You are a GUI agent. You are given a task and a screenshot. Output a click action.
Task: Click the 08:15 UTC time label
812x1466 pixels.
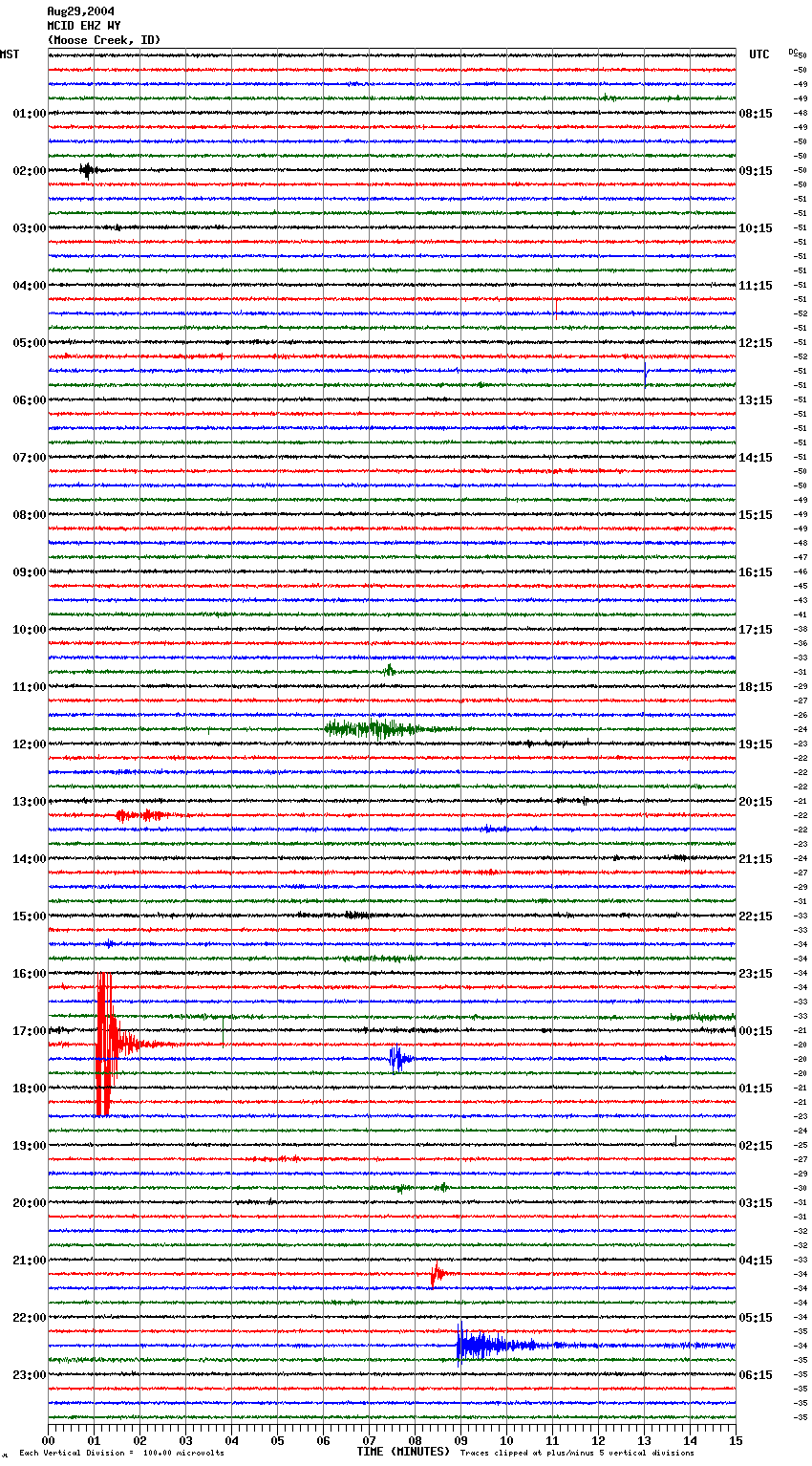(756, 114)
